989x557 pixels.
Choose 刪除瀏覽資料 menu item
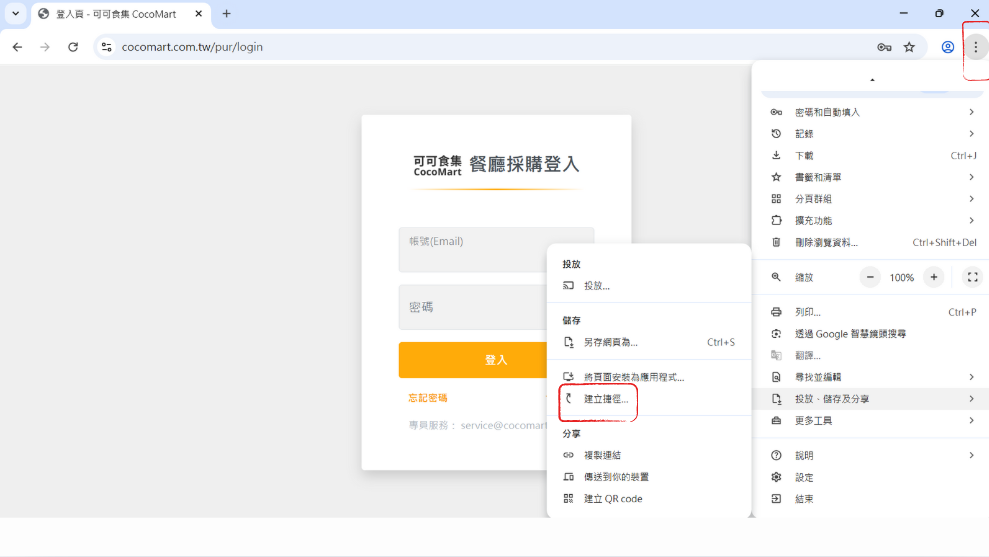(870, 242)
